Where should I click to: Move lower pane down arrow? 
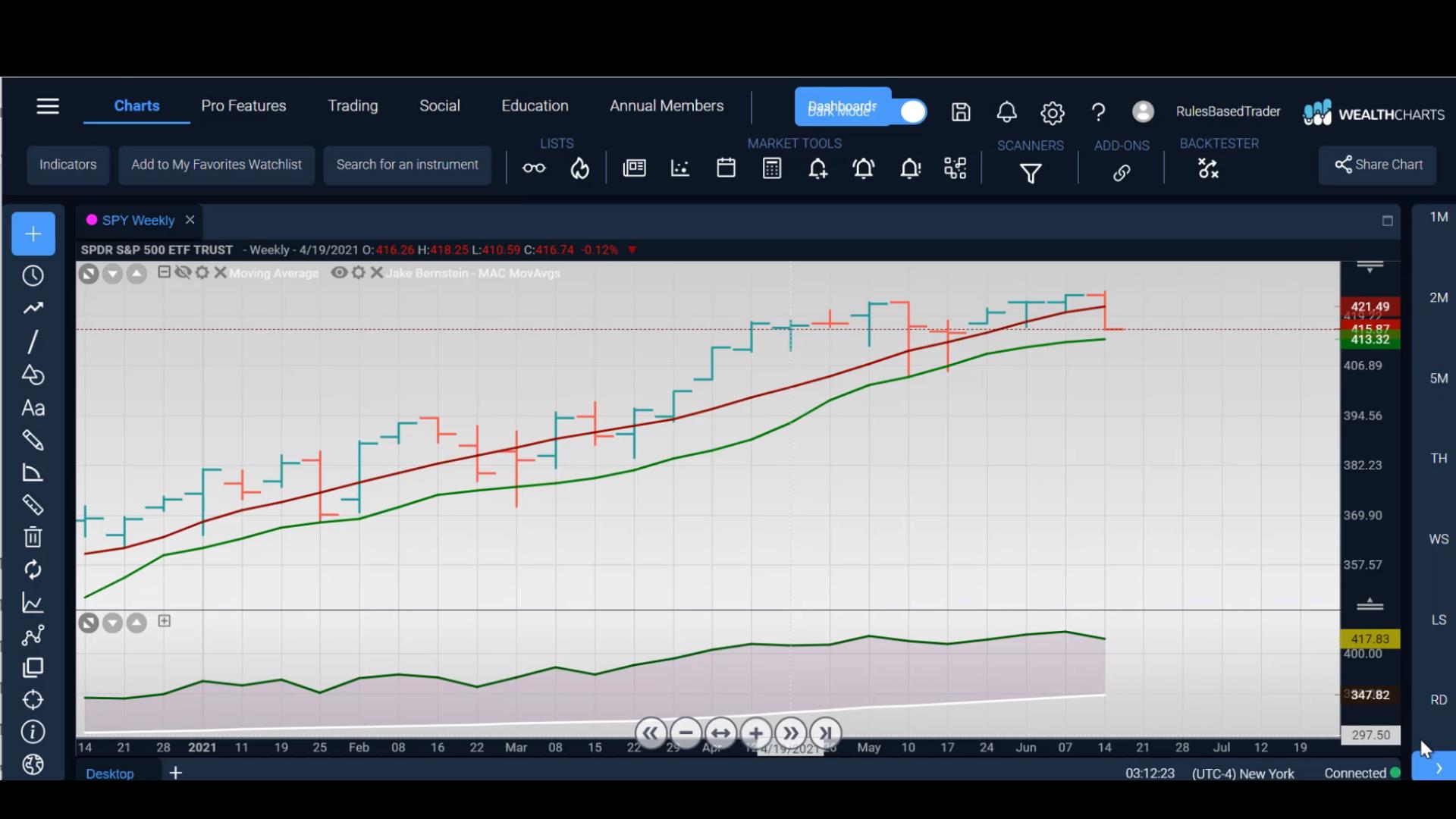click(112, 623)
